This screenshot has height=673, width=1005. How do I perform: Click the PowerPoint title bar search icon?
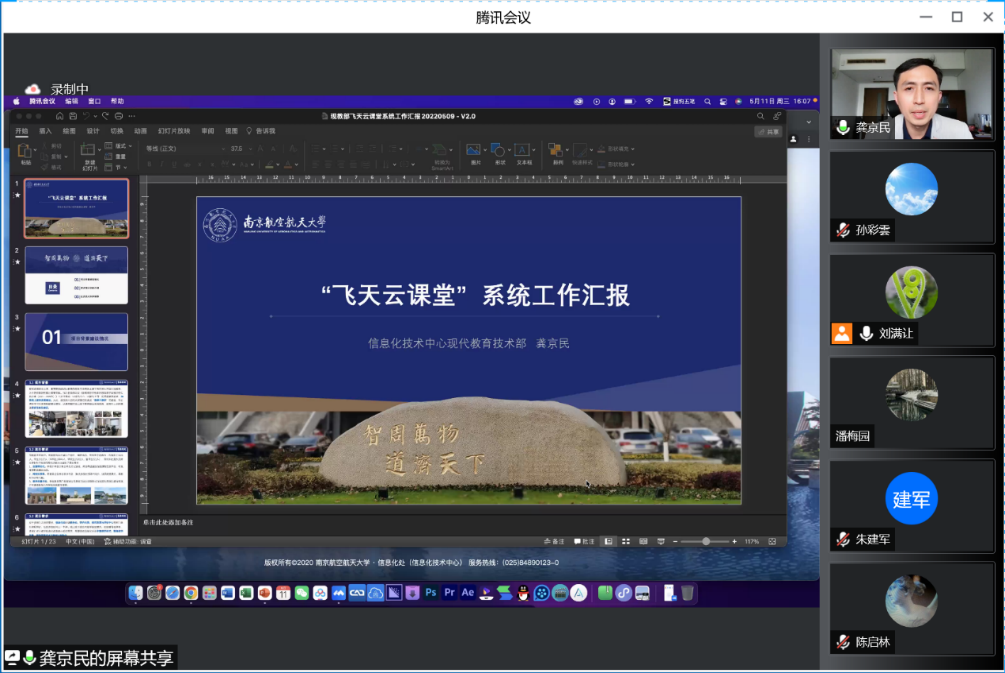click(x=760, y=116)
